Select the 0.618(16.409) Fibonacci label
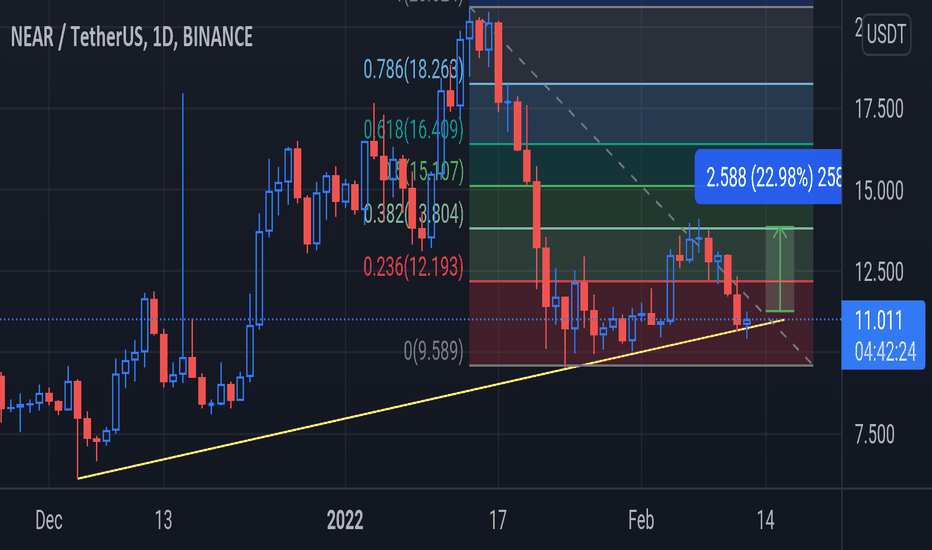Viewport: 932px width, 550px height. pyautogui.click(x=413, y=128)
